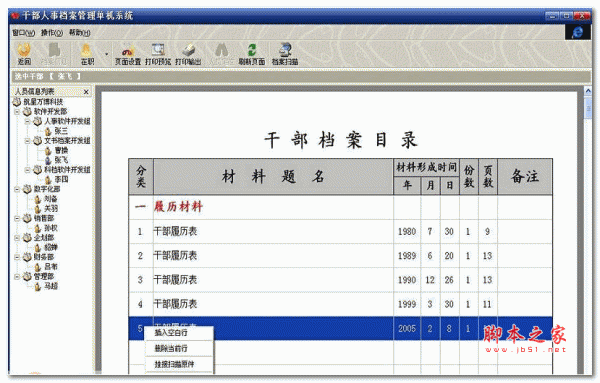The image size is (600, 383).
Task: Click the greyed-out binoculars toolbar icon
Action: point(221,53)
